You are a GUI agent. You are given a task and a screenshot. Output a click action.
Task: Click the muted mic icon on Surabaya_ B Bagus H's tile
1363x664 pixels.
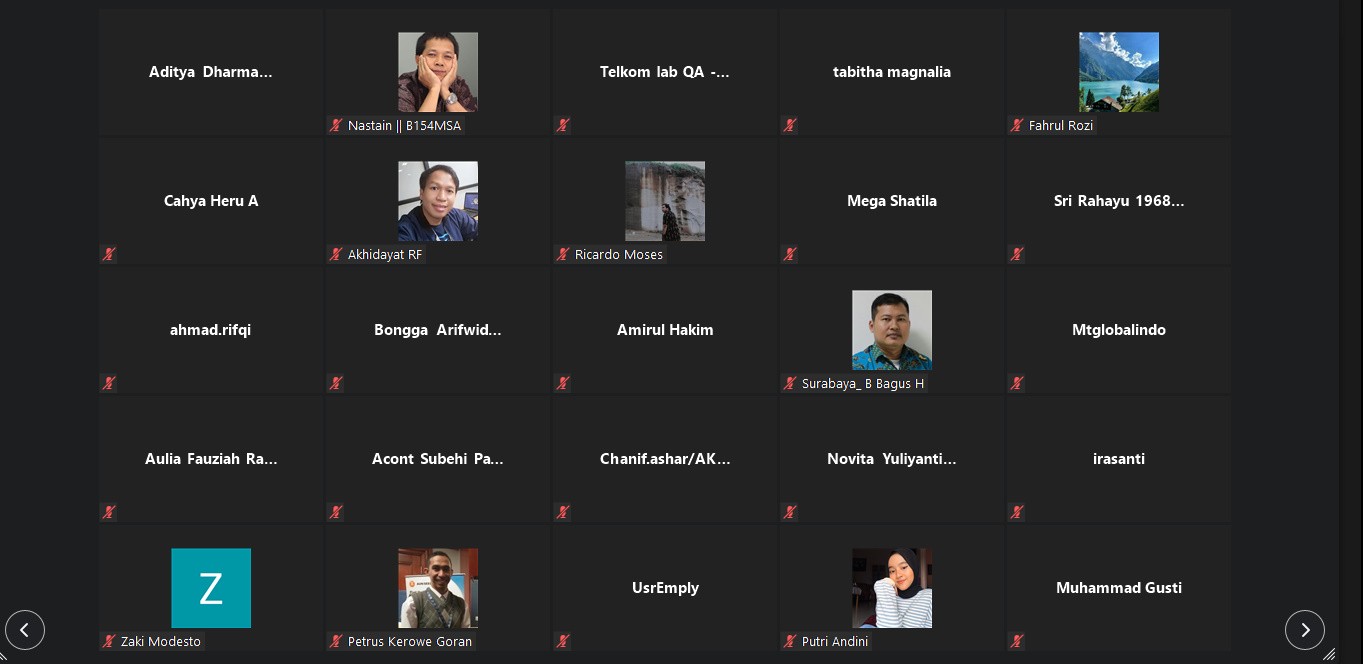[x=790, y=383]
